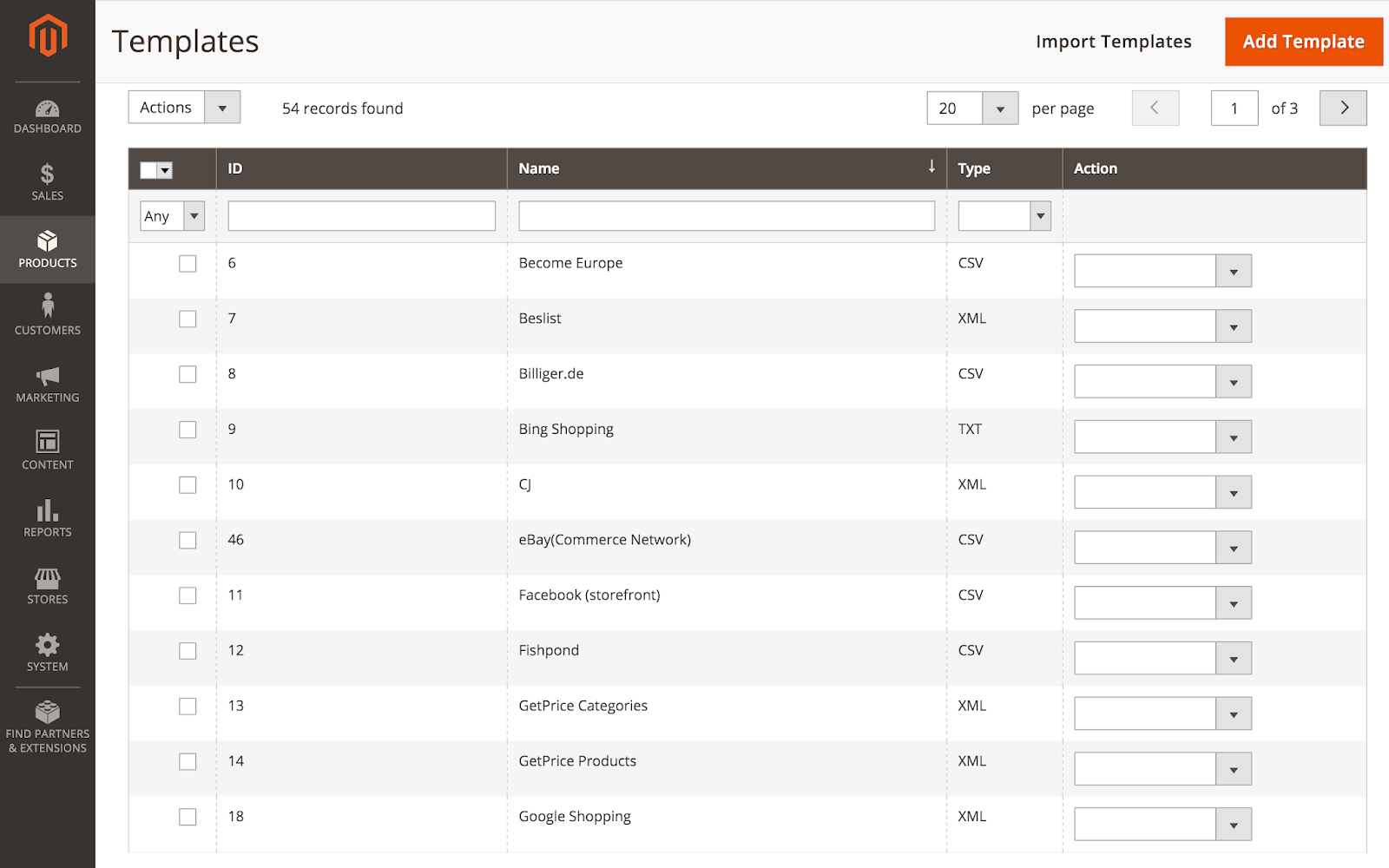Open the Stores sidebar menu
The image size is (1389, 868).
(x=48, y=585)
